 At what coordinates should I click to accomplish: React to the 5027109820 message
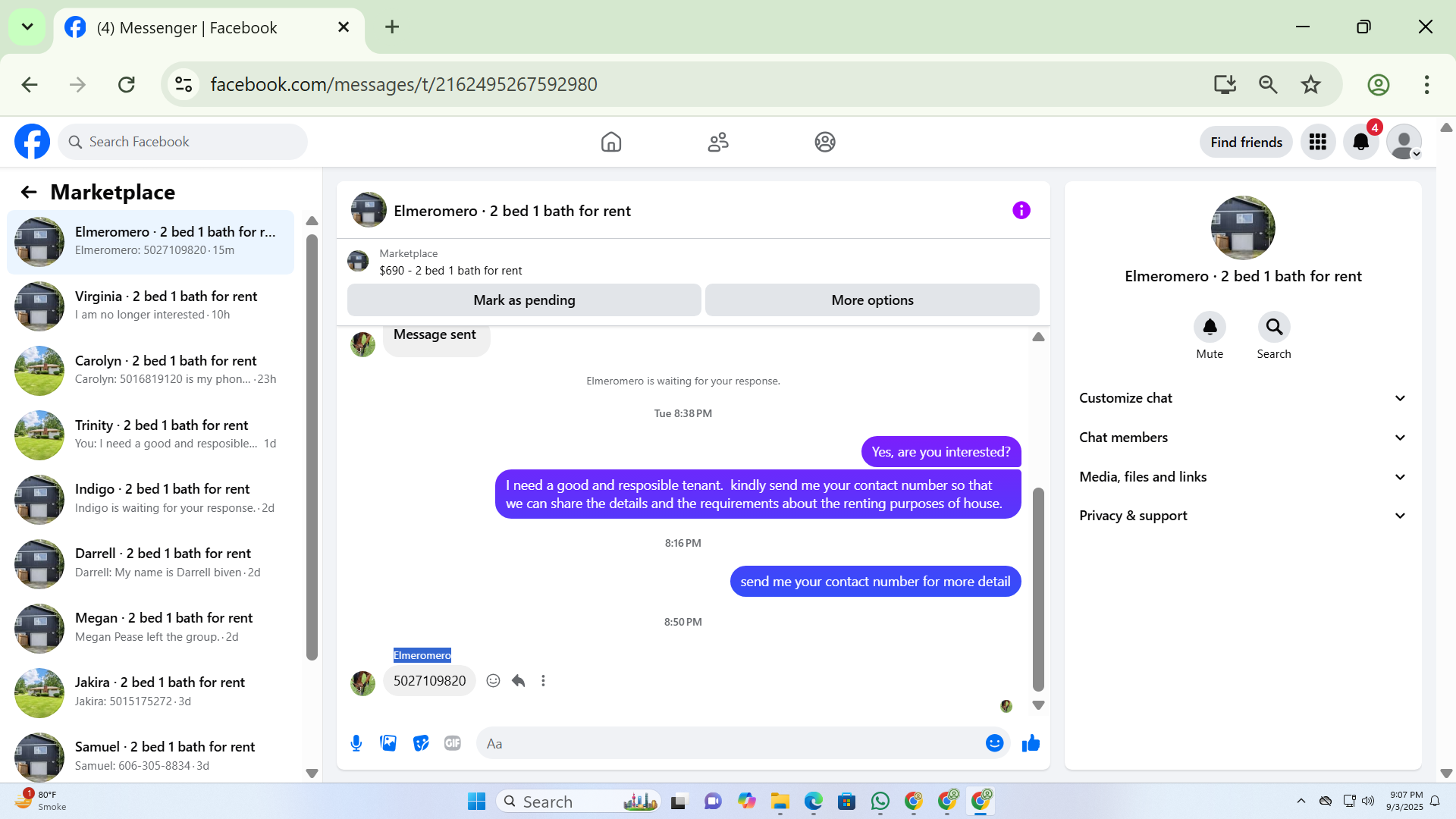pyautogui.click(x=493, y=680)
